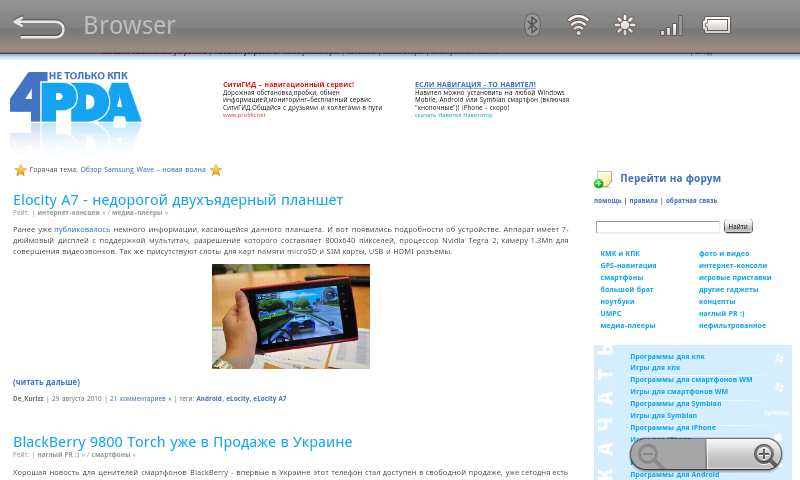Tap the battery status icon
This screenshot has height=480, width=800.
(717, 25)
